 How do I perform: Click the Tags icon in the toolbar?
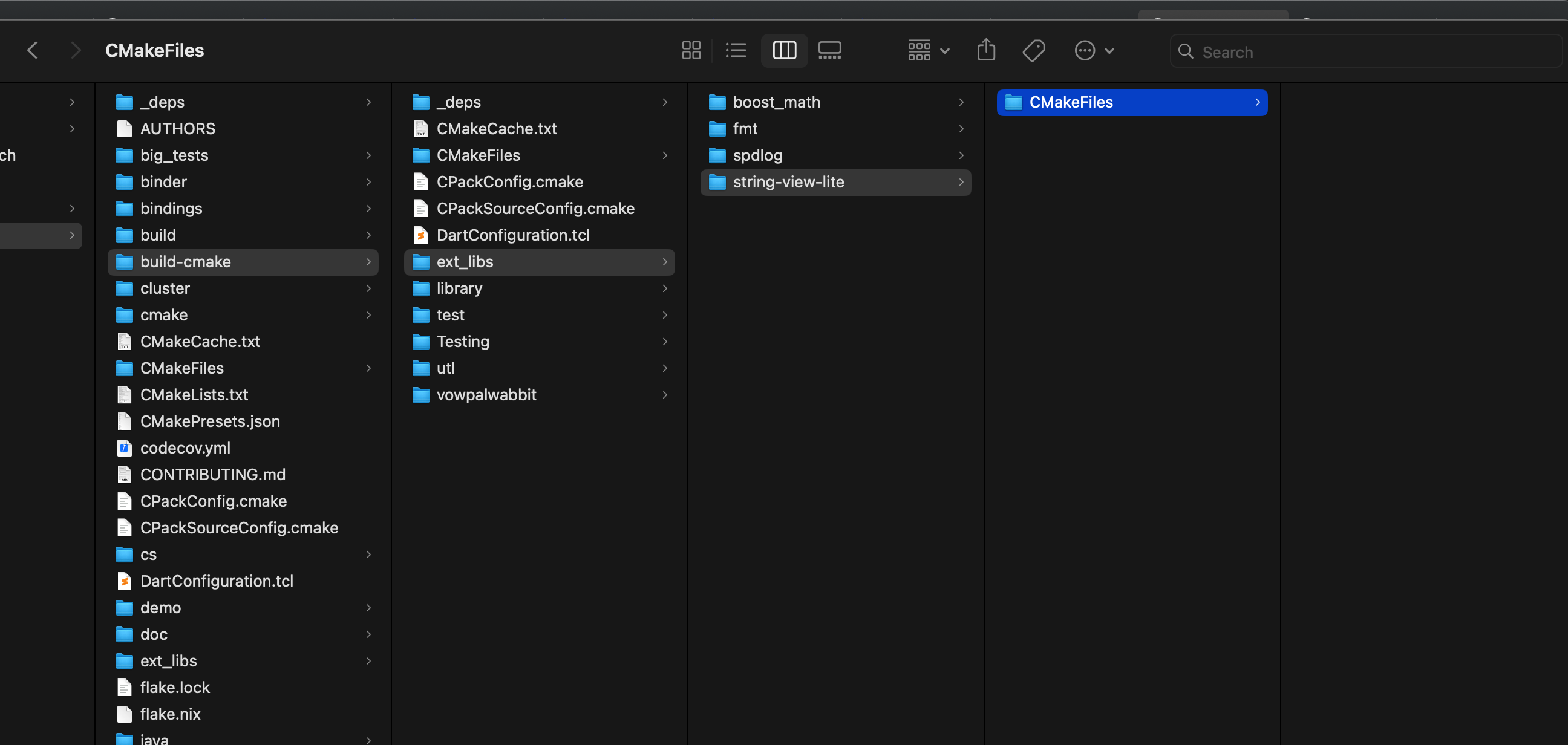pos(1033,50)
